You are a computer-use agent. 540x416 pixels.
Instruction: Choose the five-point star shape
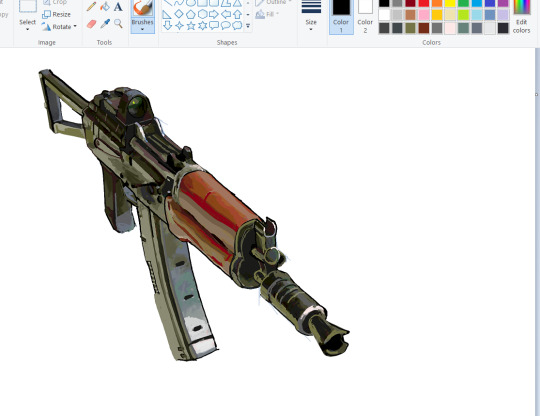[x=191, y=25]
